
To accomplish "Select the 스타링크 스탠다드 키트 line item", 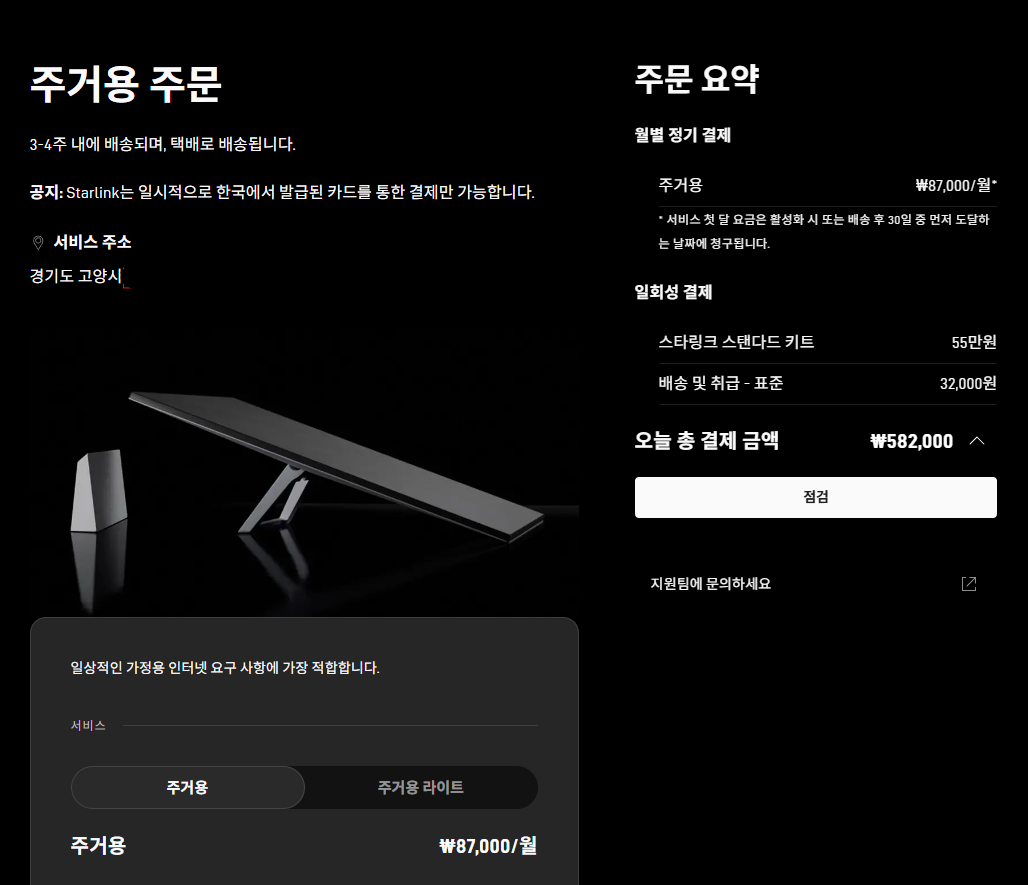I will coord(827,342).
